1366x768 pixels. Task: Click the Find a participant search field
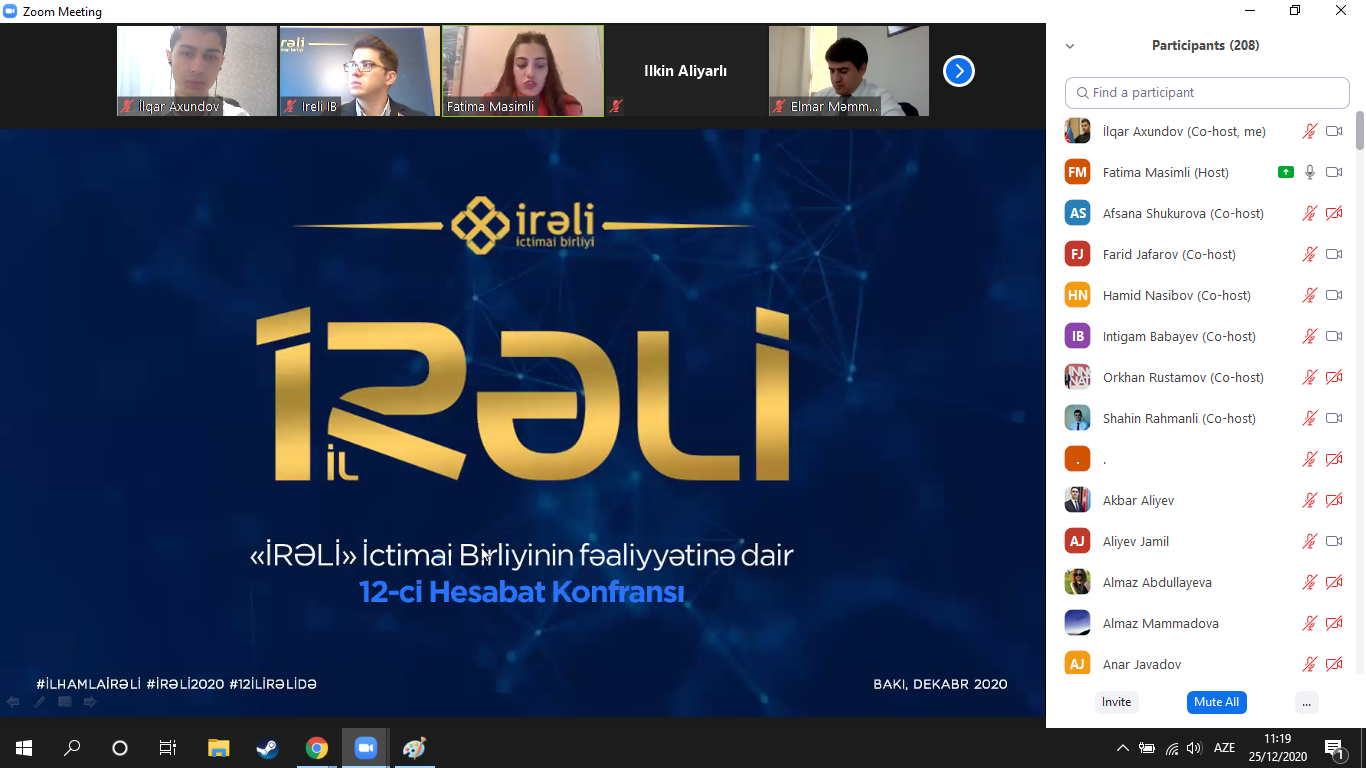click(1207, 93)
